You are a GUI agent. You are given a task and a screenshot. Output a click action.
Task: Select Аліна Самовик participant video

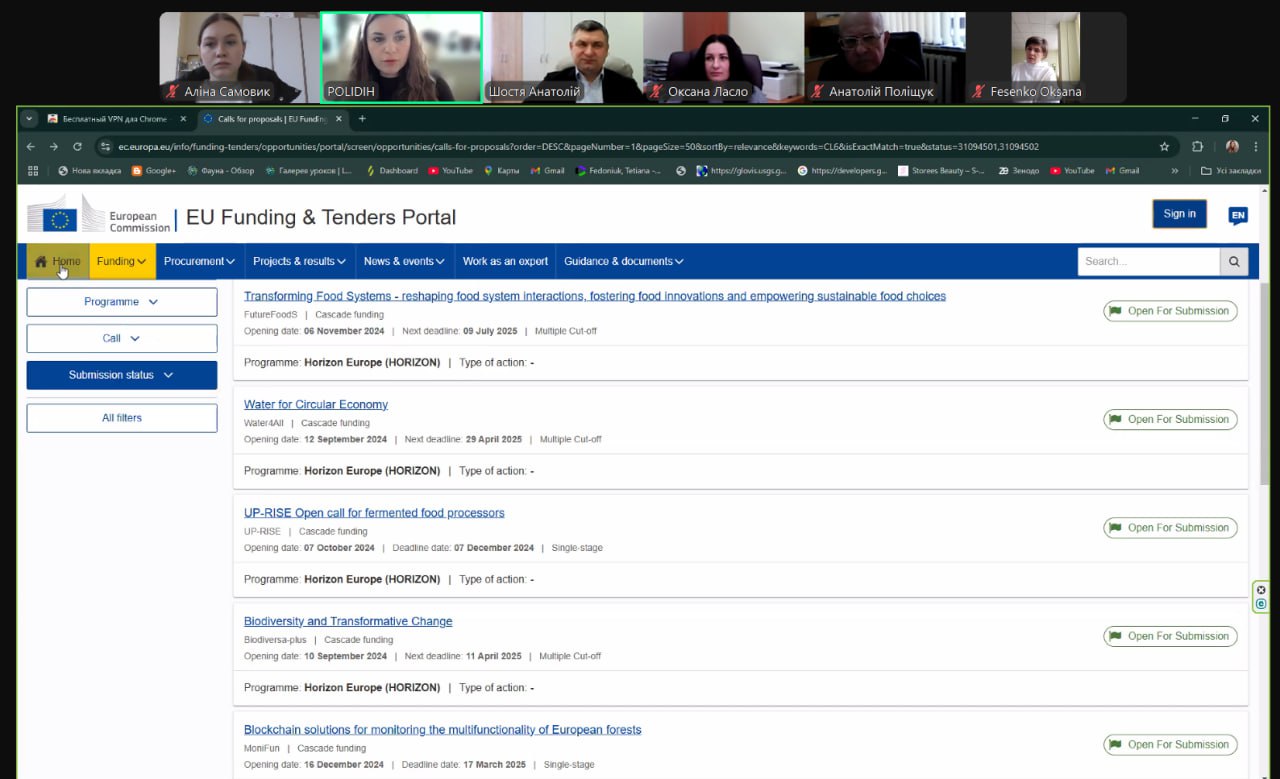240,57
